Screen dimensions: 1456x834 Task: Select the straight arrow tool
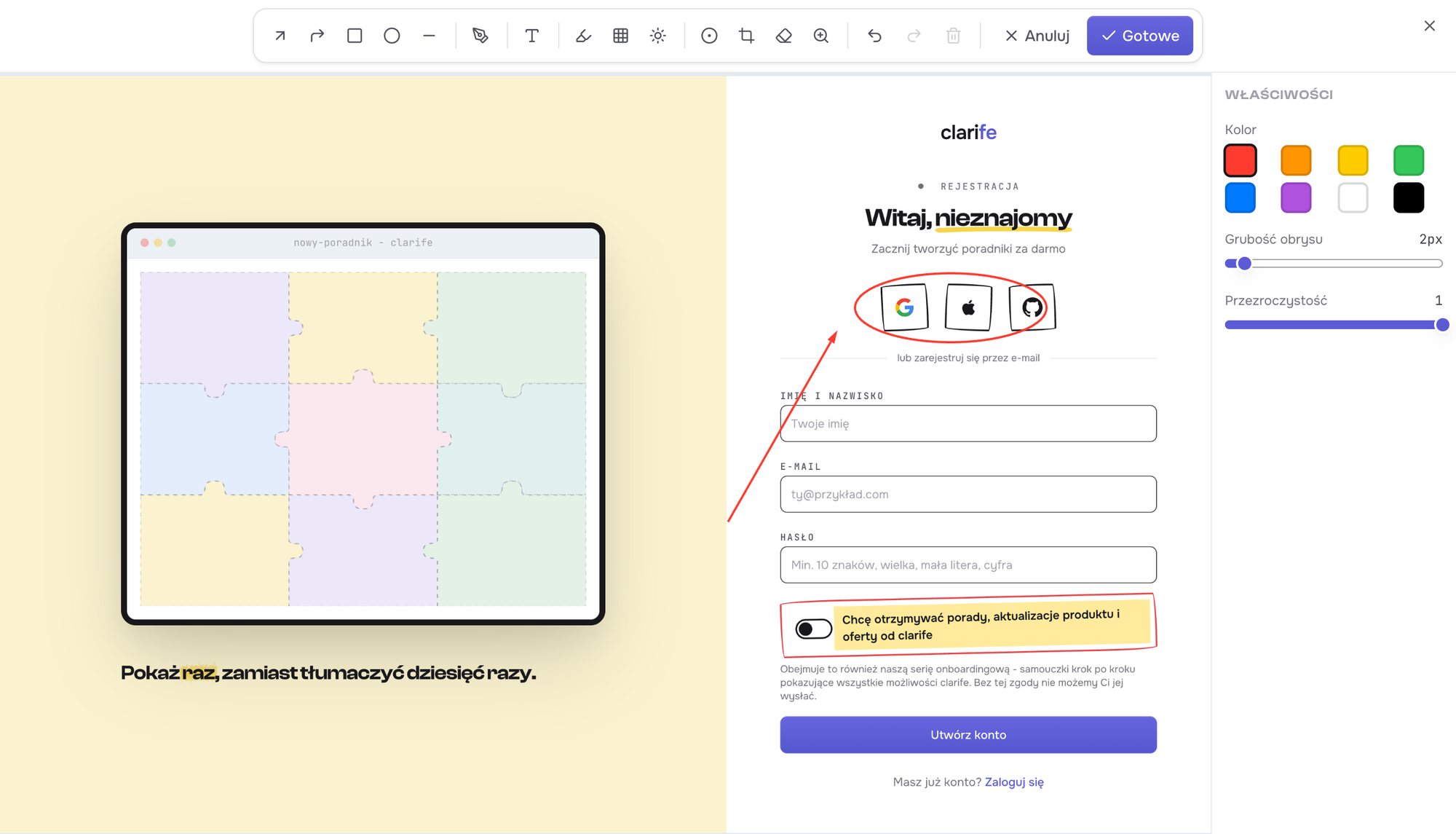(280, 36)
